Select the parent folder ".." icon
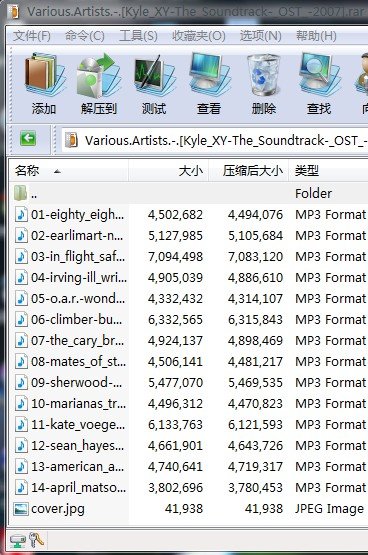The width and height of the screenshot is (368, 555). 21,193
